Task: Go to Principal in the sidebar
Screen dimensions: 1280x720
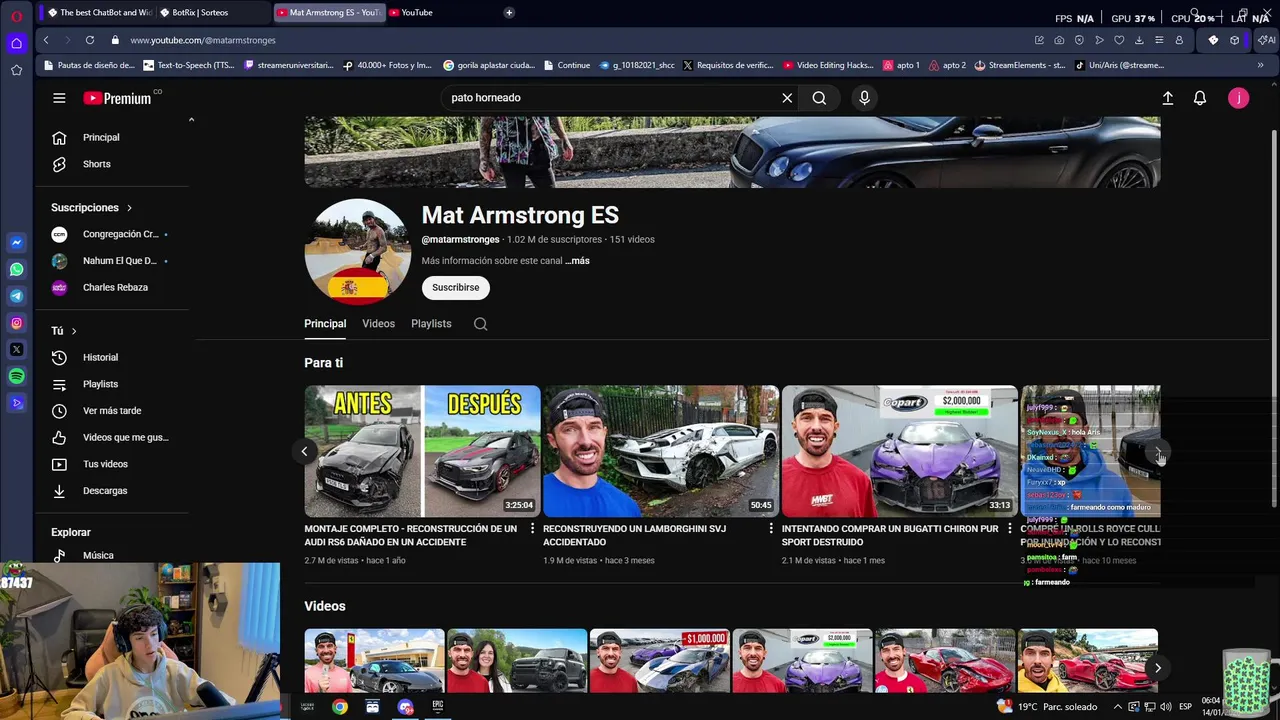Action: 100,137
